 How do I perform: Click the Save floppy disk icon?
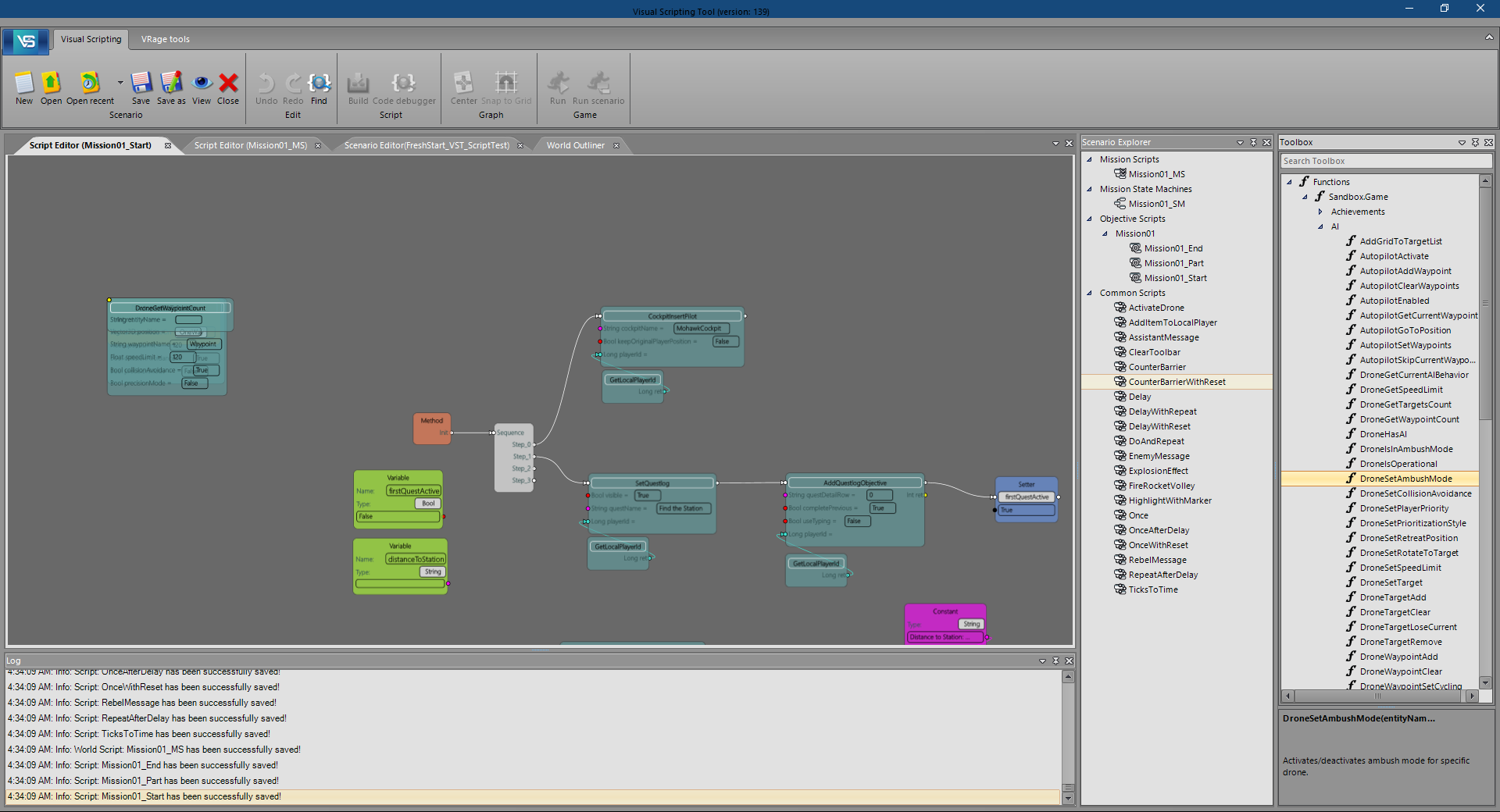141,83
